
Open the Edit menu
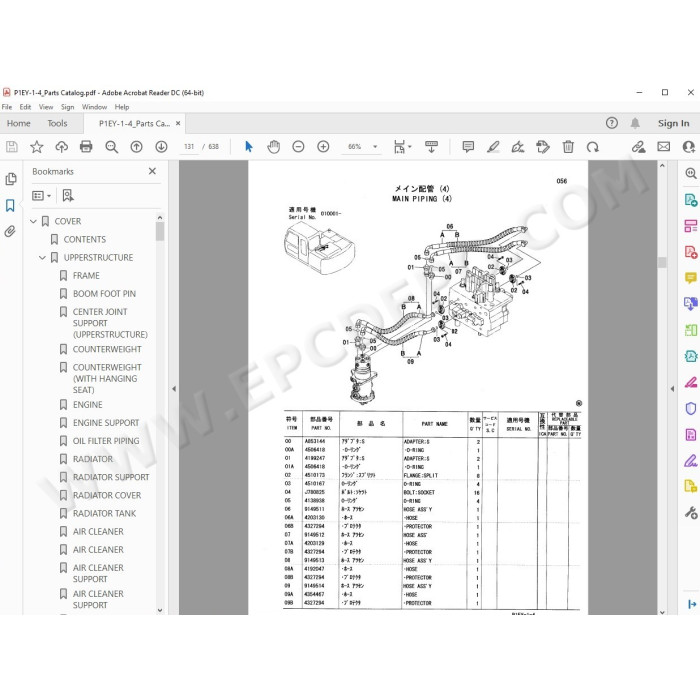(x=25, y=107)
